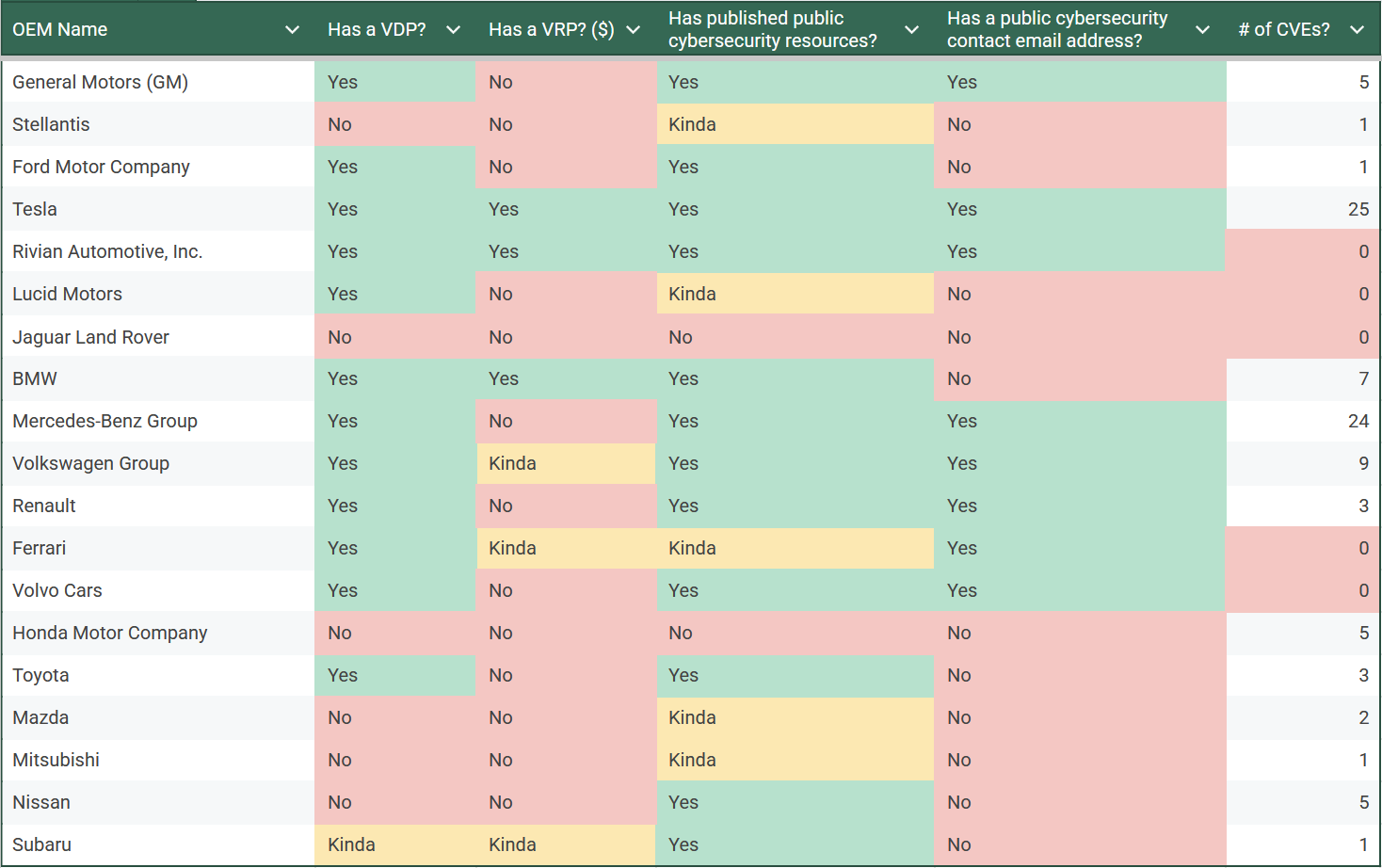
Task: Select Ferrari's Kinda VRP cell
Action: click(566, 548)
